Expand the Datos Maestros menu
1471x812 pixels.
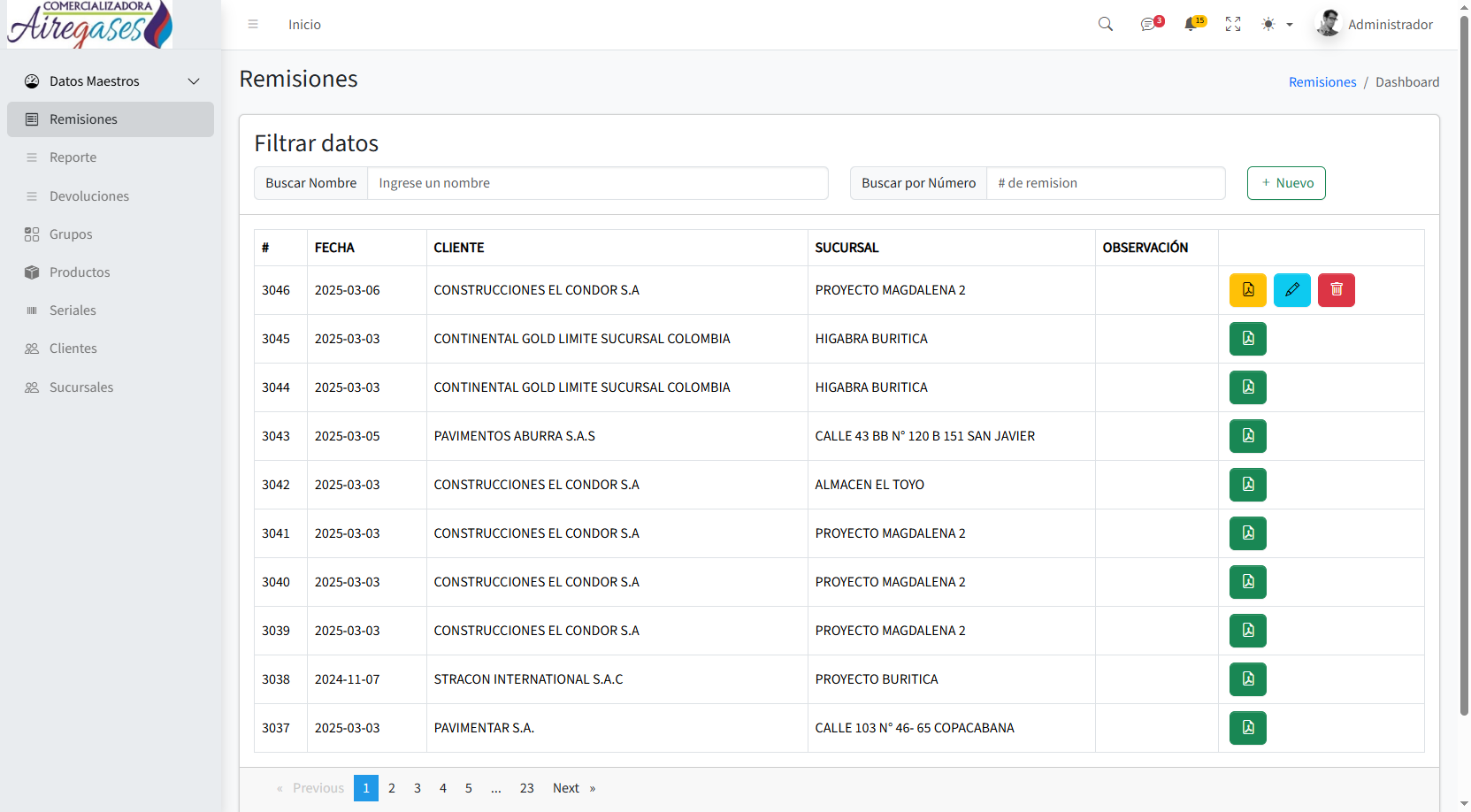[111, 81]
